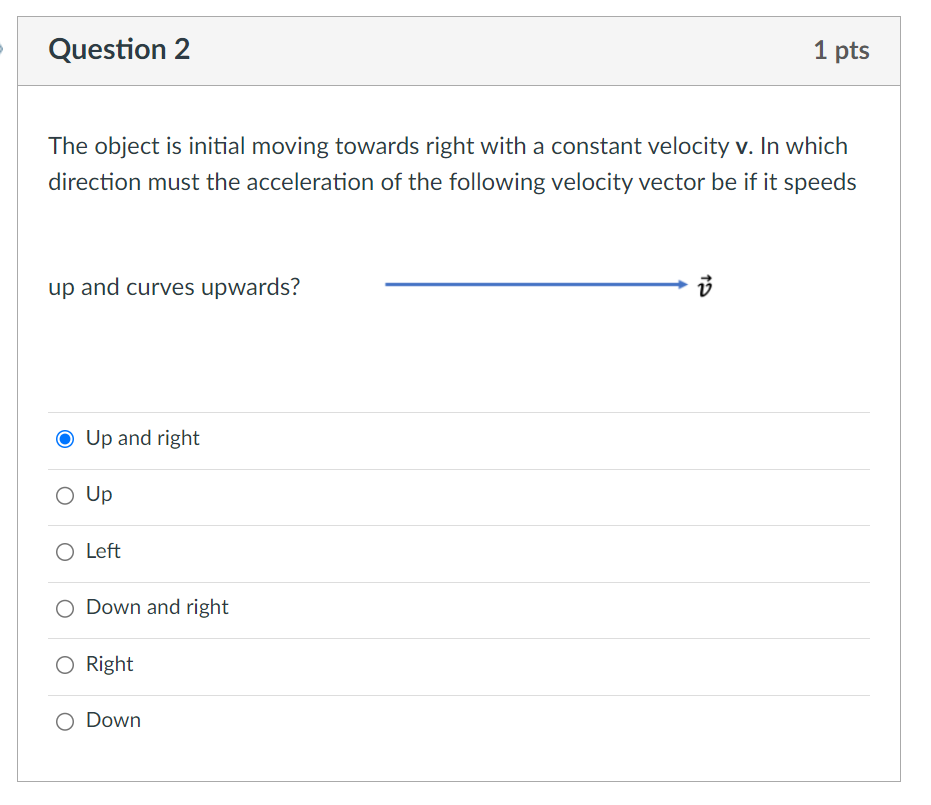The width and height of the screenshot is (931, 805).
Task: Click the "Up" answer label text
Action: (x=99, y=494)
